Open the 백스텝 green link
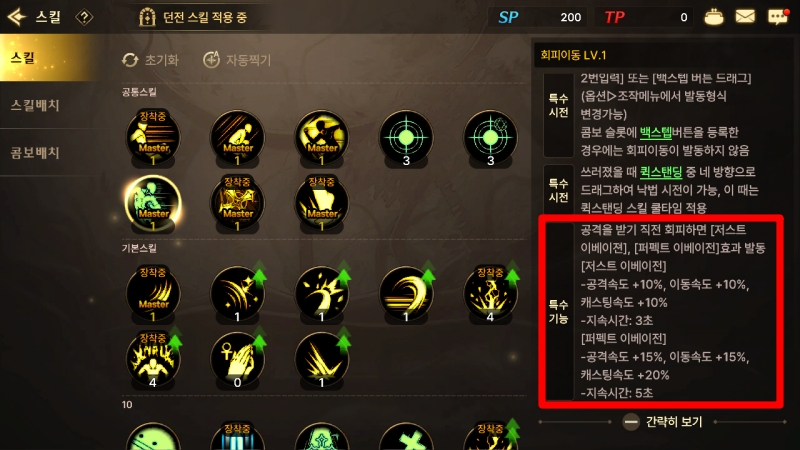This screenshot has height=450, width=800. pos(656,132)
